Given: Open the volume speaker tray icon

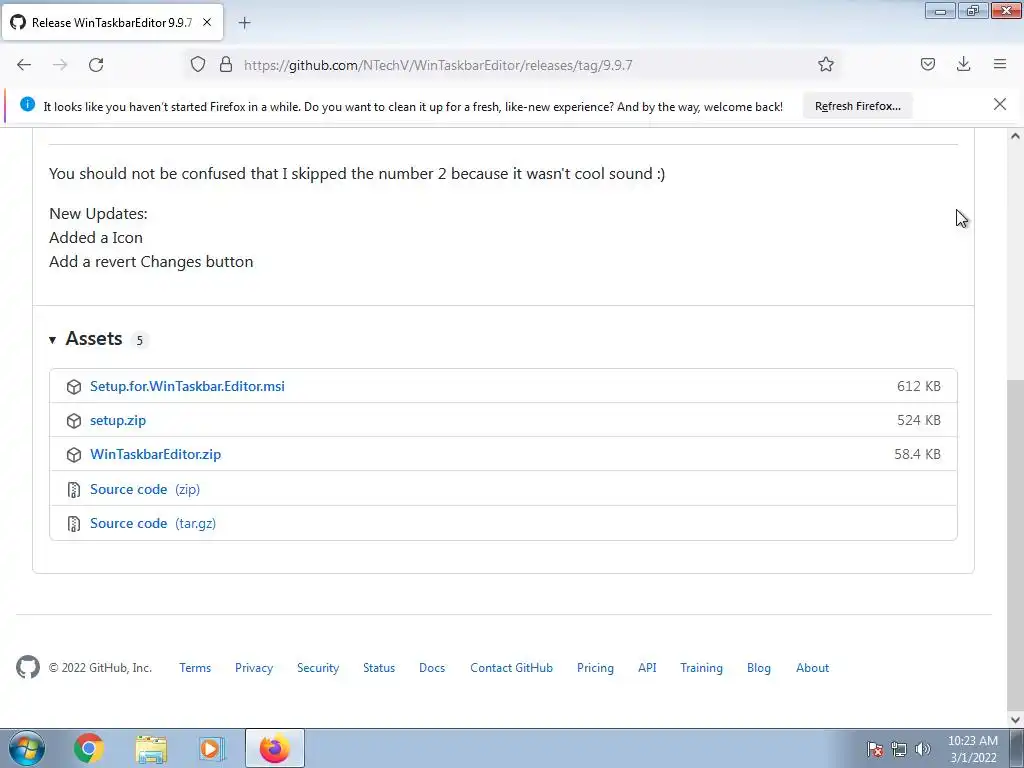Looking at the screenshot, I should point(923,749).
